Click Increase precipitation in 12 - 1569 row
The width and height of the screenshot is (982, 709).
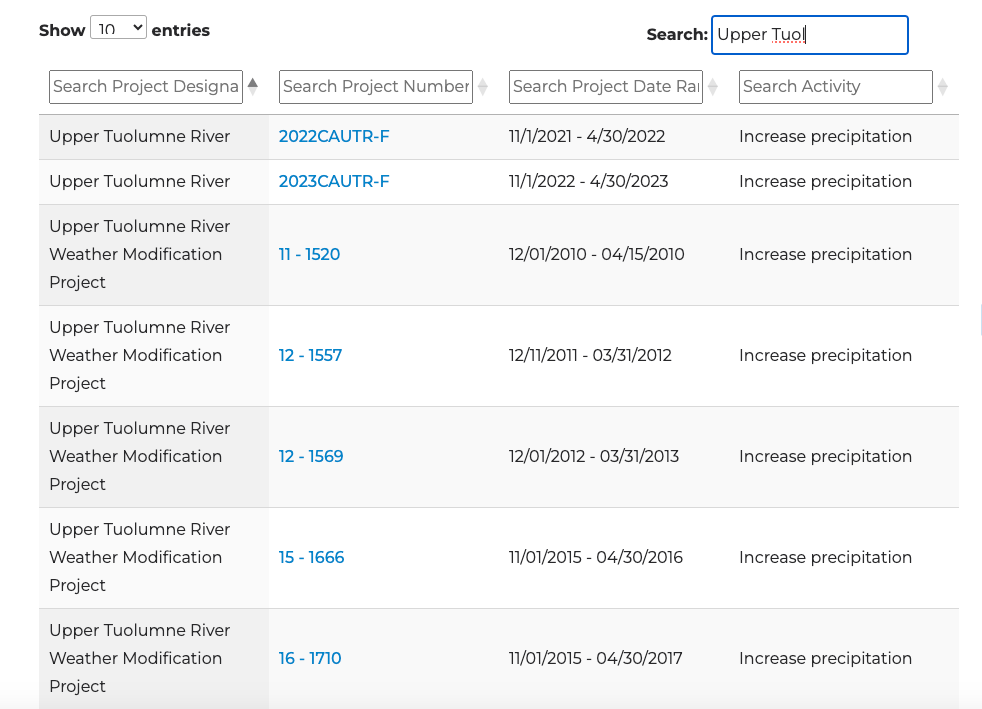click(825, 456)
